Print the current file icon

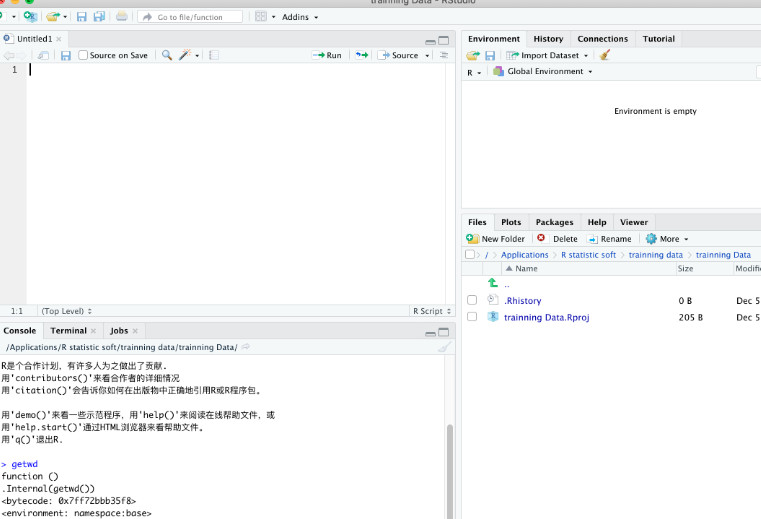[x=121, y=17]
